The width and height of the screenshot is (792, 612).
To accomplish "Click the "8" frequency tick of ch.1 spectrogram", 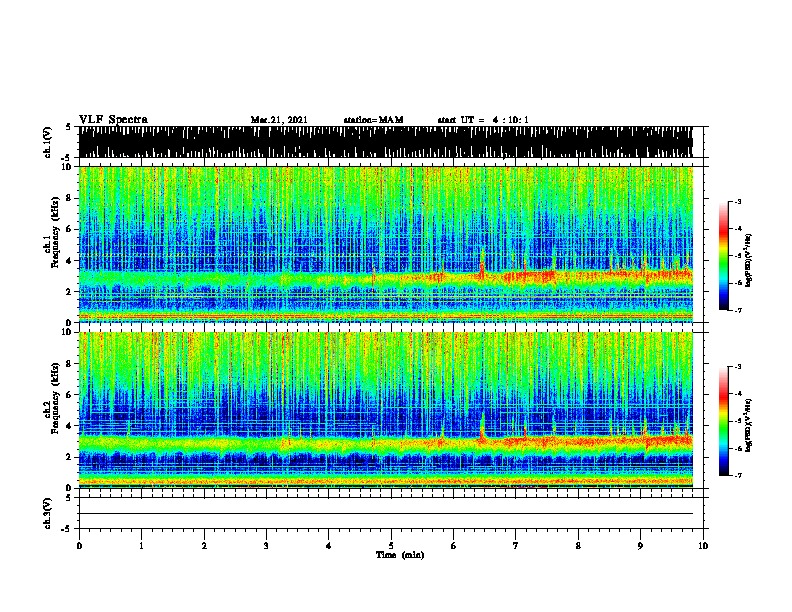I will coord(70,198).
